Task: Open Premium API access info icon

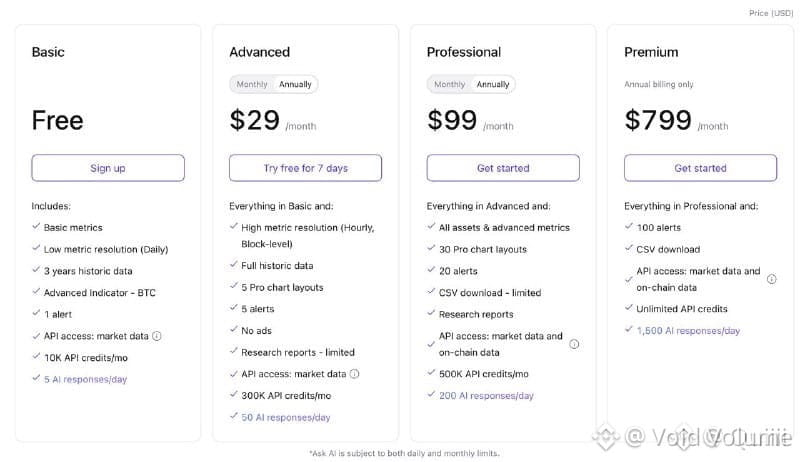Action: 771,279
